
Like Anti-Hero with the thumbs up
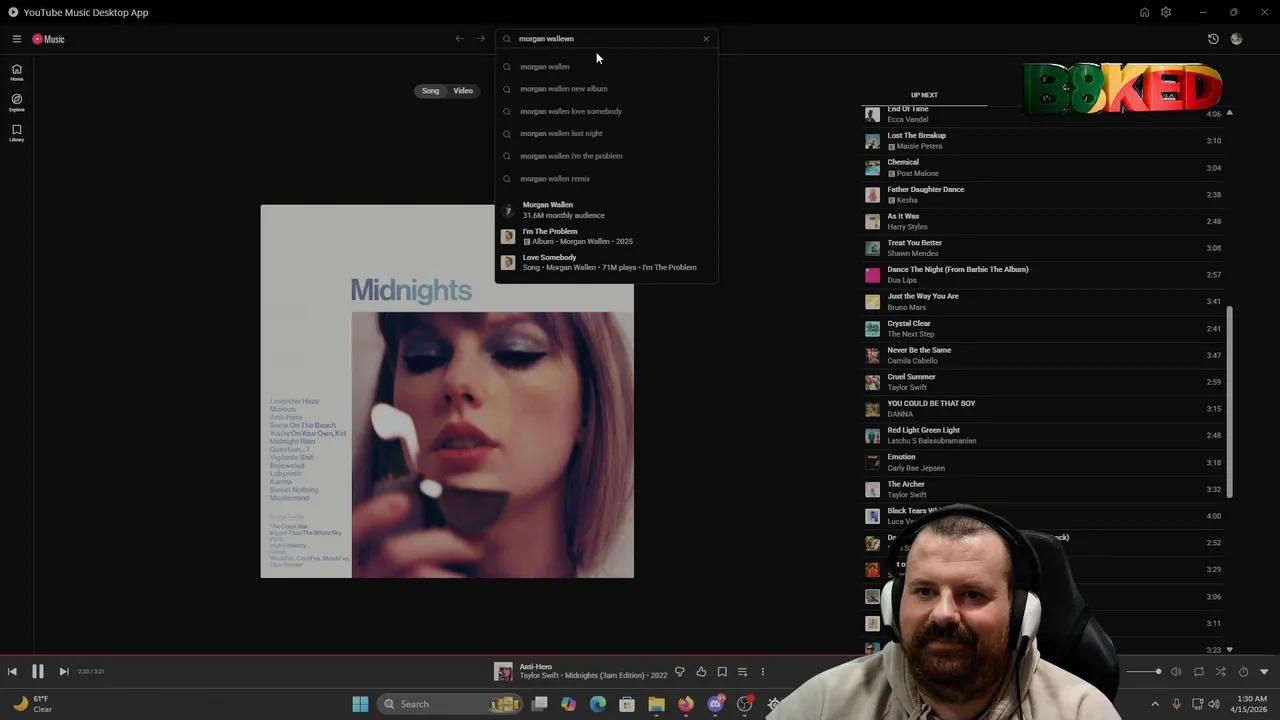pos(701,672)
